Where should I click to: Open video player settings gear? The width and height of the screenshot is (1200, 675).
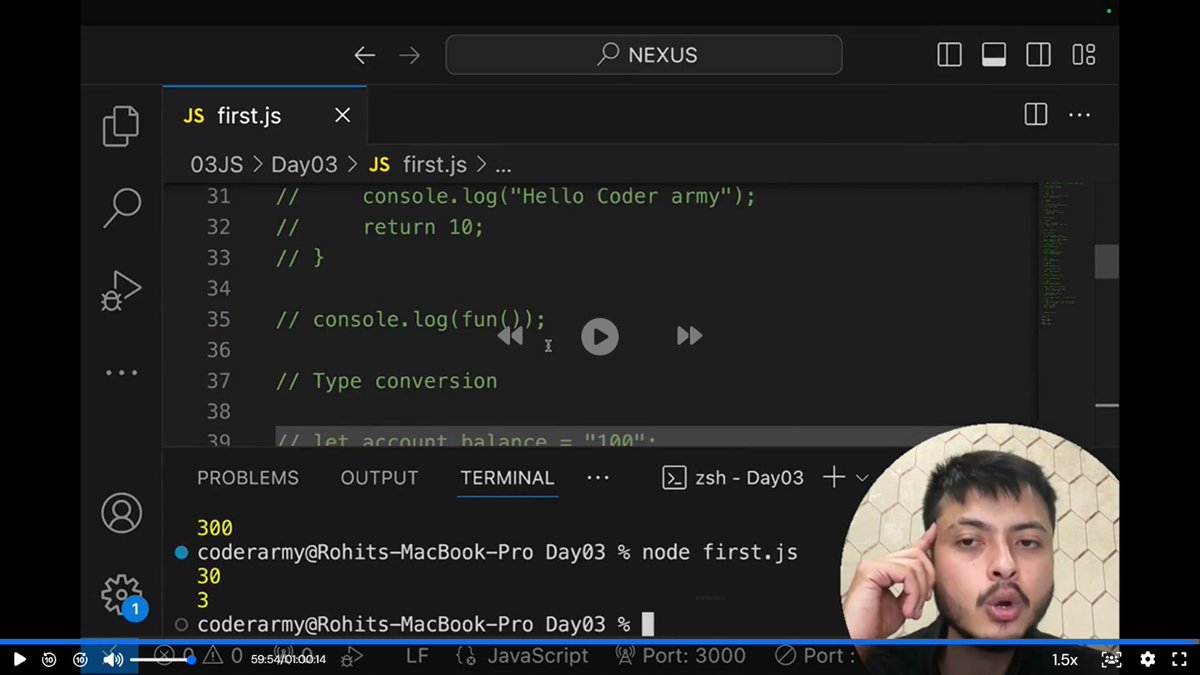coord(1147,659)
